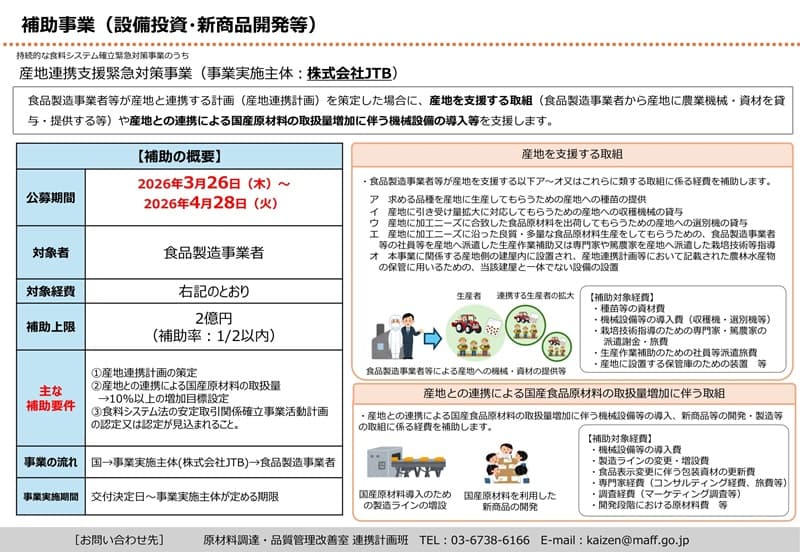Click the ［お問い合わせ先］ footer label
This screenshot has width=800, height=552.
[119, 540]
